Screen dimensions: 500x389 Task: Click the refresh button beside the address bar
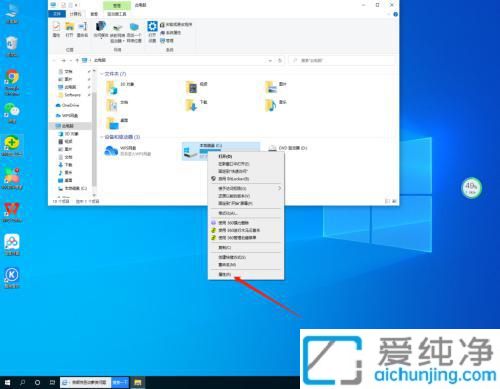[x=280, y=60]
